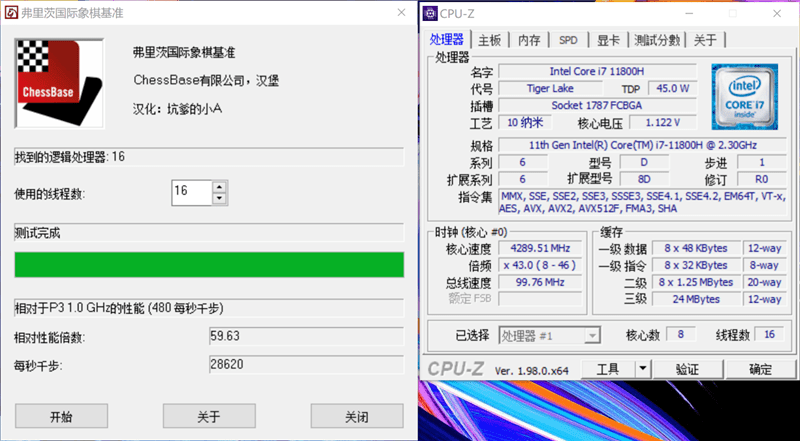Click the core speed value 4289.51 MHz
This screenshot has width=800, height=441.
point(540,249)
